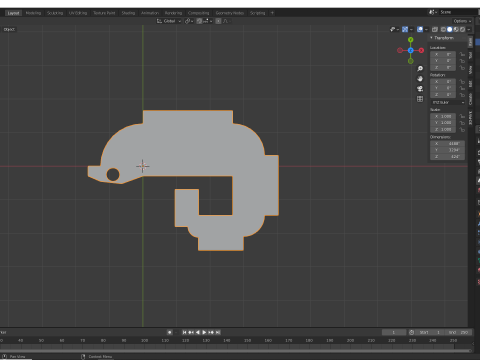Click the zoom viewport magnifier icon
The width and height of the screenshot is (480, 360).
420,69
